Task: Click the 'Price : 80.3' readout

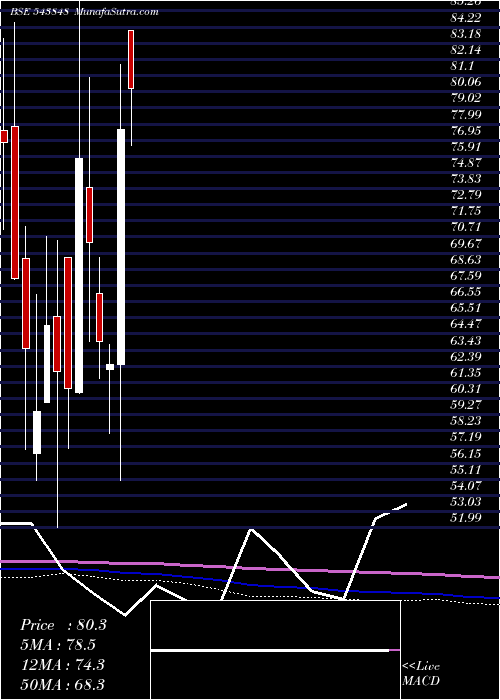Action: click(63, 625)
